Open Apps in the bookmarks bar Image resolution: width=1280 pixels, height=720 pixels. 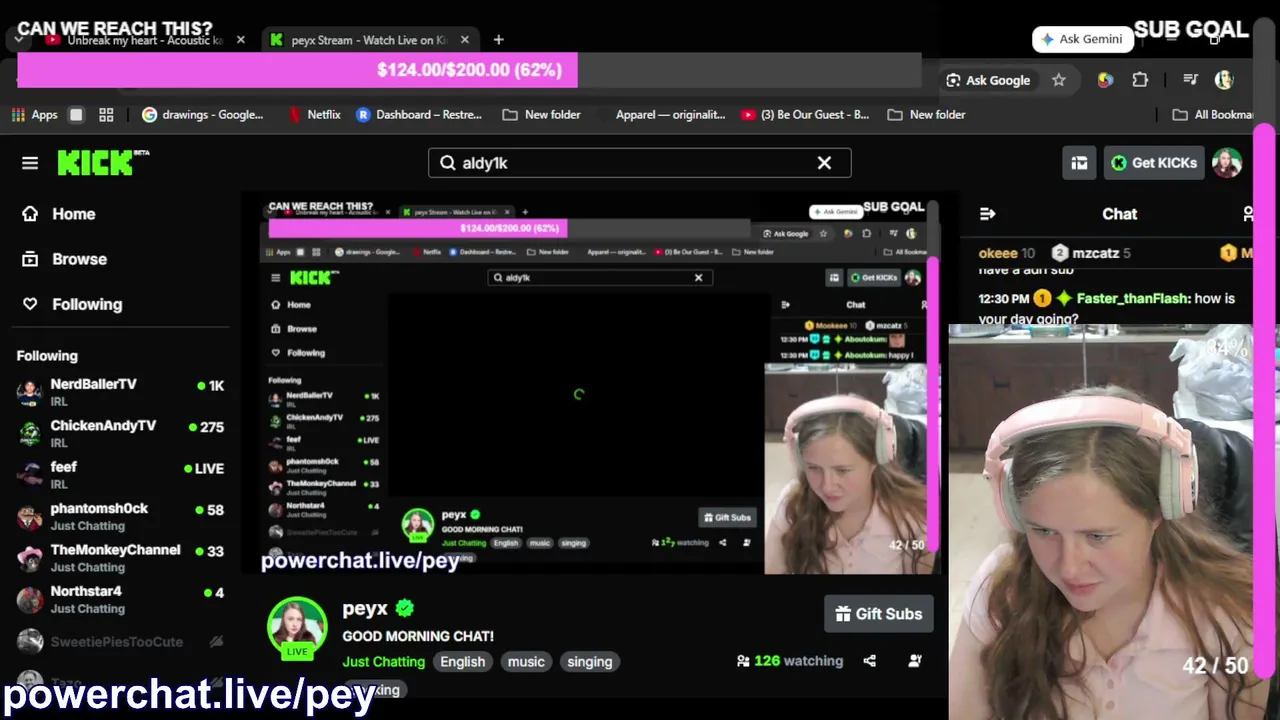click(x=35, y=115)
